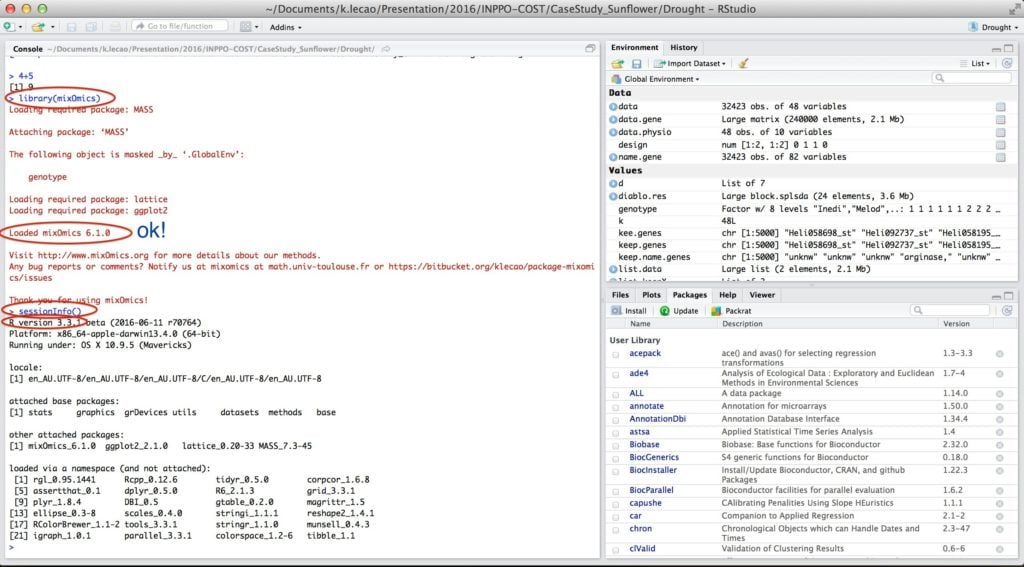The width and height of the screenshot is (1024, 567).
Task: Select the Environment tab
Action: coord(634,48)
